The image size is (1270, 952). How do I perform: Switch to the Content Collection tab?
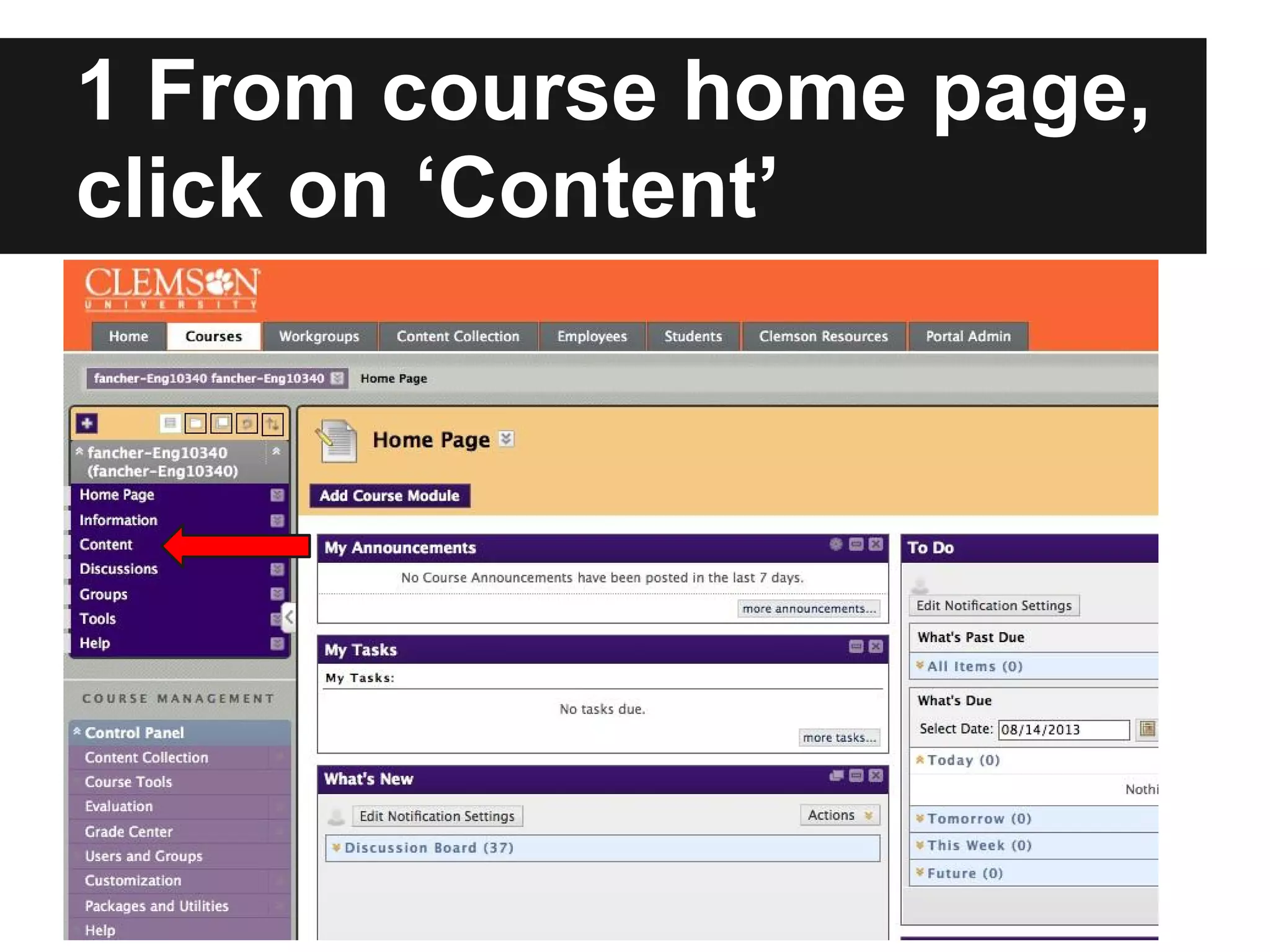(458, 337)
